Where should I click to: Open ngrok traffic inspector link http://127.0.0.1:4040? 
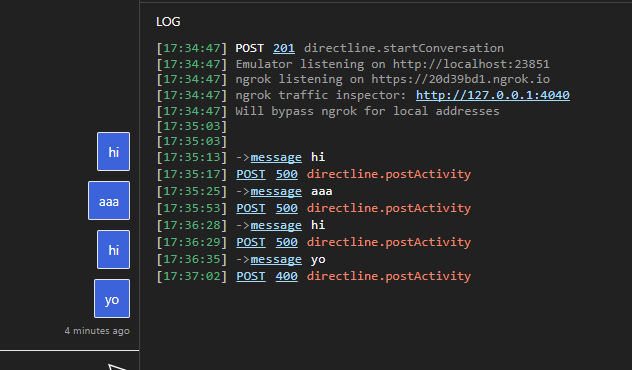(493, 95)
